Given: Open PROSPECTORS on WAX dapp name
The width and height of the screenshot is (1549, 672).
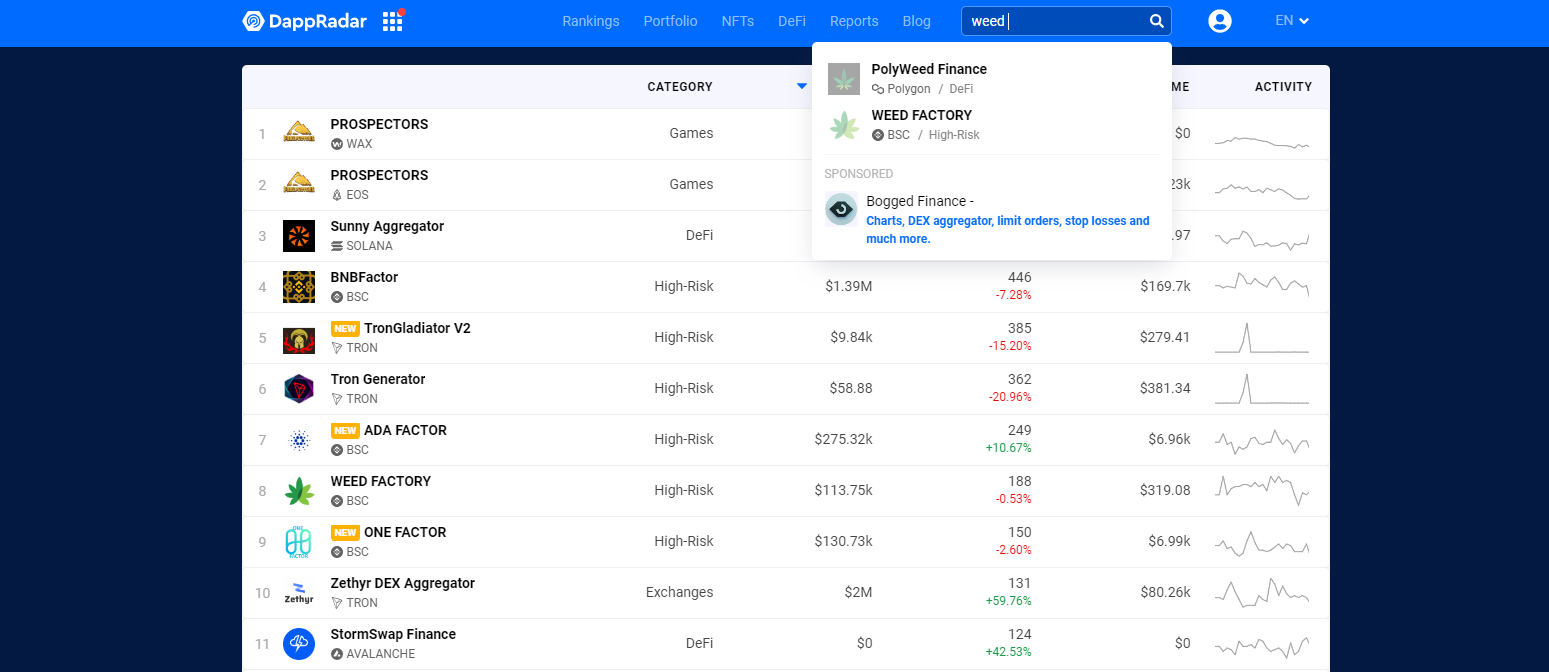Looking at the screenshot, I should [x=379, y=124].
